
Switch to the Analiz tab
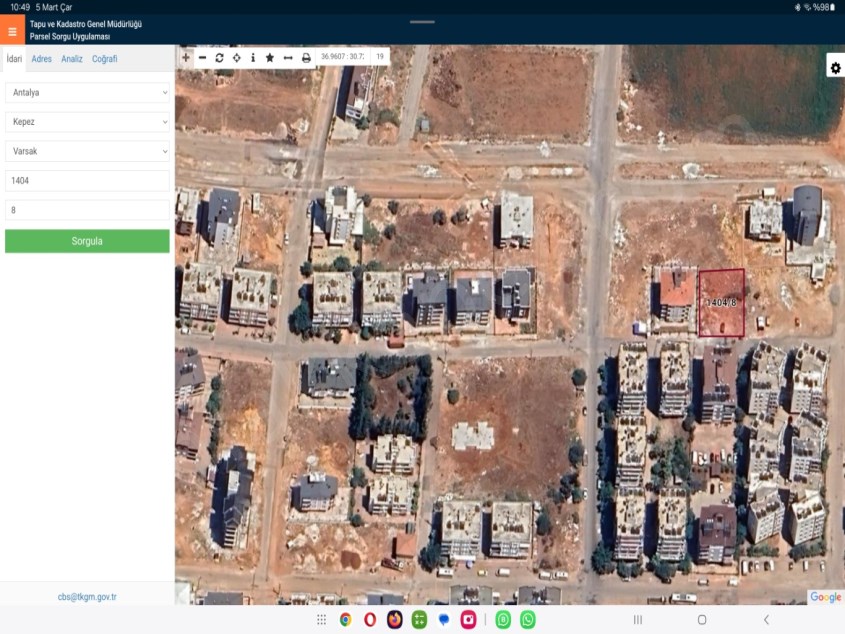[x=72, y=59]
